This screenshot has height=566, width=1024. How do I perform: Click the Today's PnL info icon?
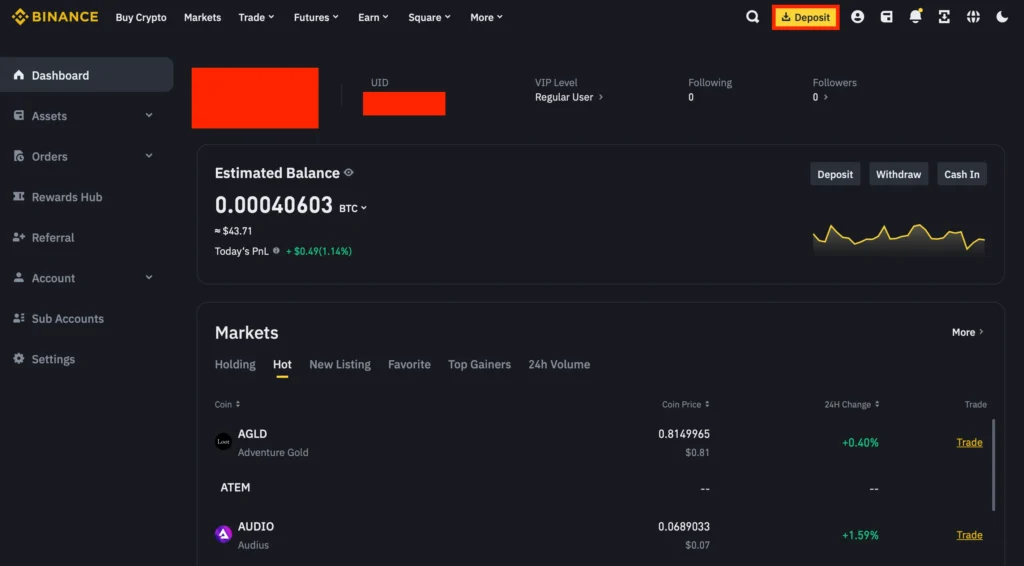click(276, 251)
